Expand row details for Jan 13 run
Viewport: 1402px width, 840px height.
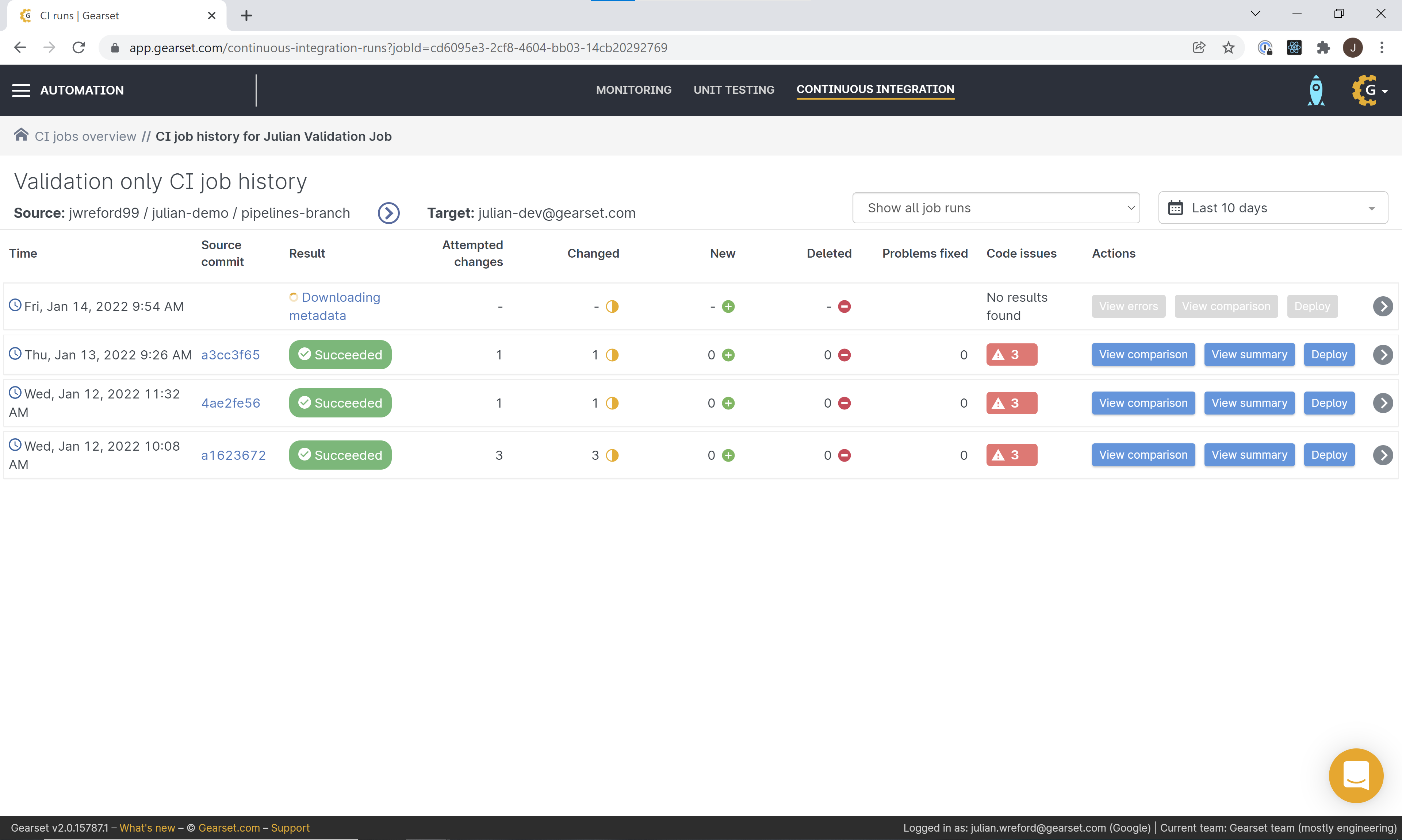1382,355
